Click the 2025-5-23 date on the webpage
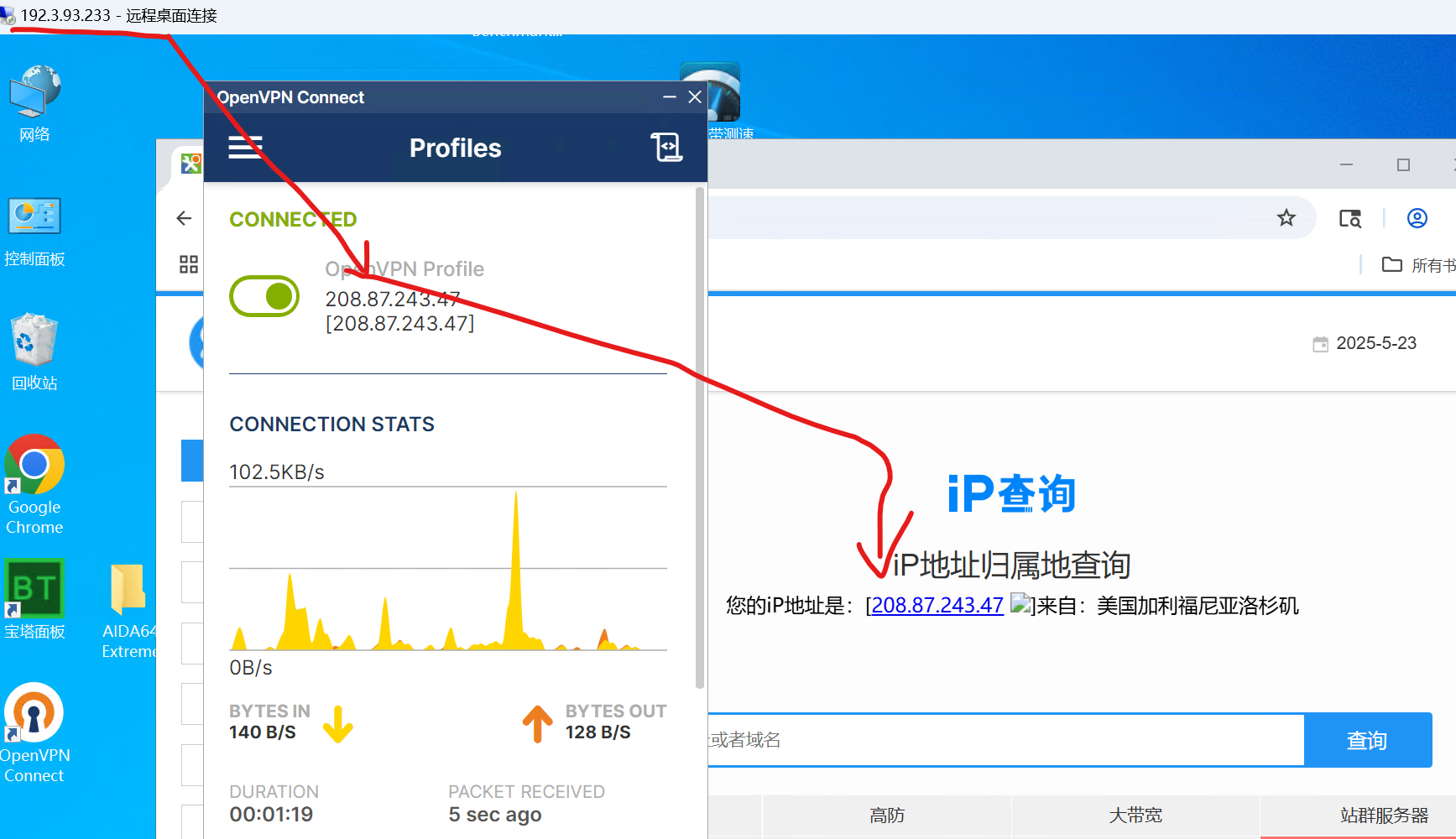Viewport: 1456px width, 839px height. click(1375, 343)
